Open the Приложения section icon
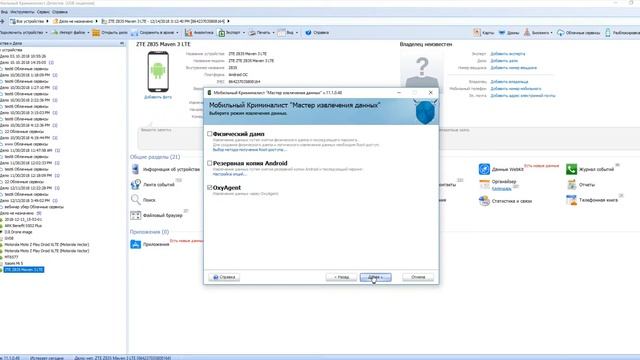 coord(136,244)
